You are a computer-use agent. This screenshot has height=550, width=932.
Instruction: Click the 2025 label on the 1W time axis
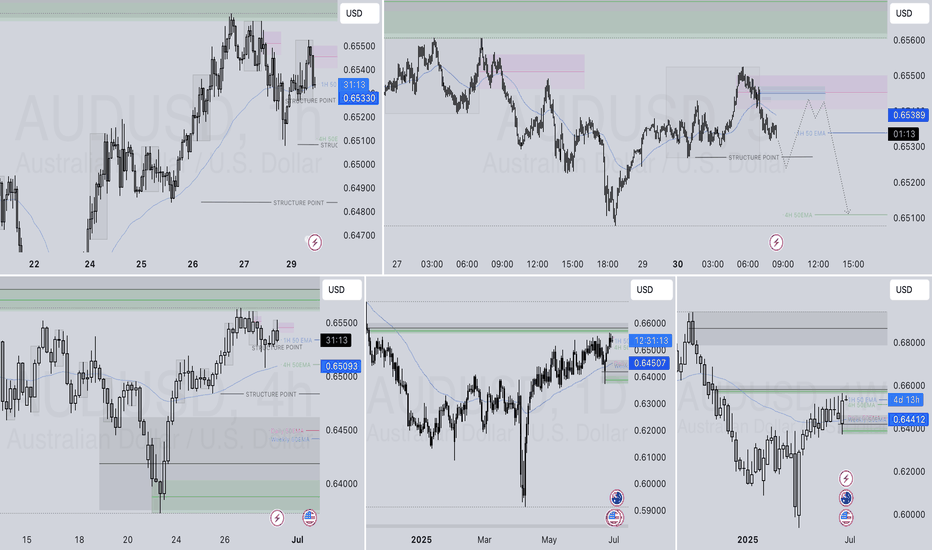point(747,539)
